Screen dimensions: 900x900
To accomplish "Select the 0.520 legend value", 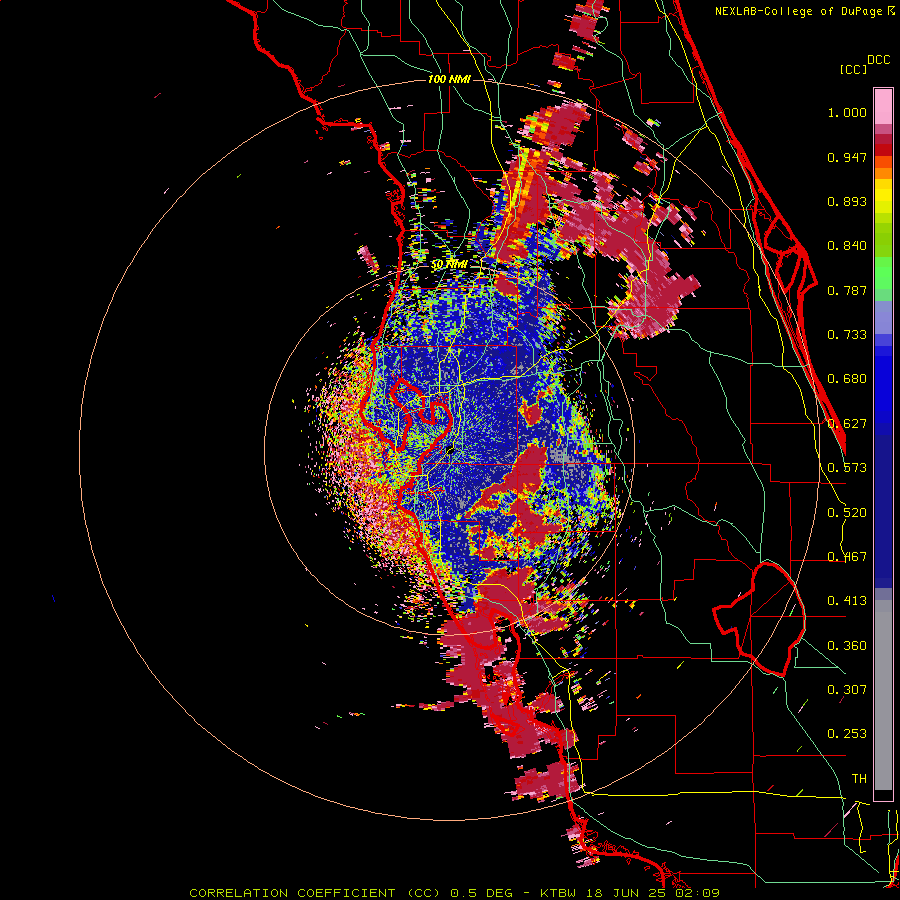I will pos(847,513).
